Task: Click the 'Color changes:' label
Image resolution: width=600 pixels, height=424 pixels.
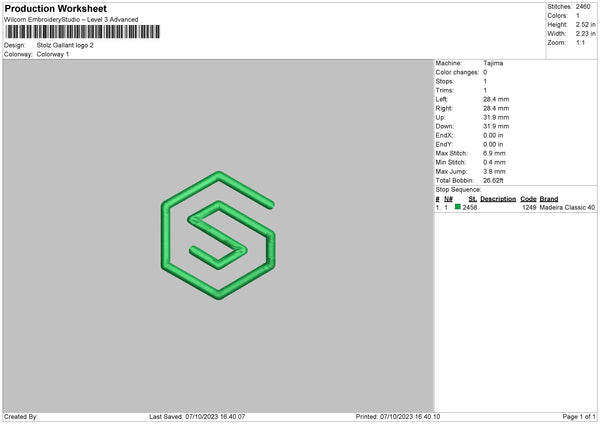Action: coord(457,72)
